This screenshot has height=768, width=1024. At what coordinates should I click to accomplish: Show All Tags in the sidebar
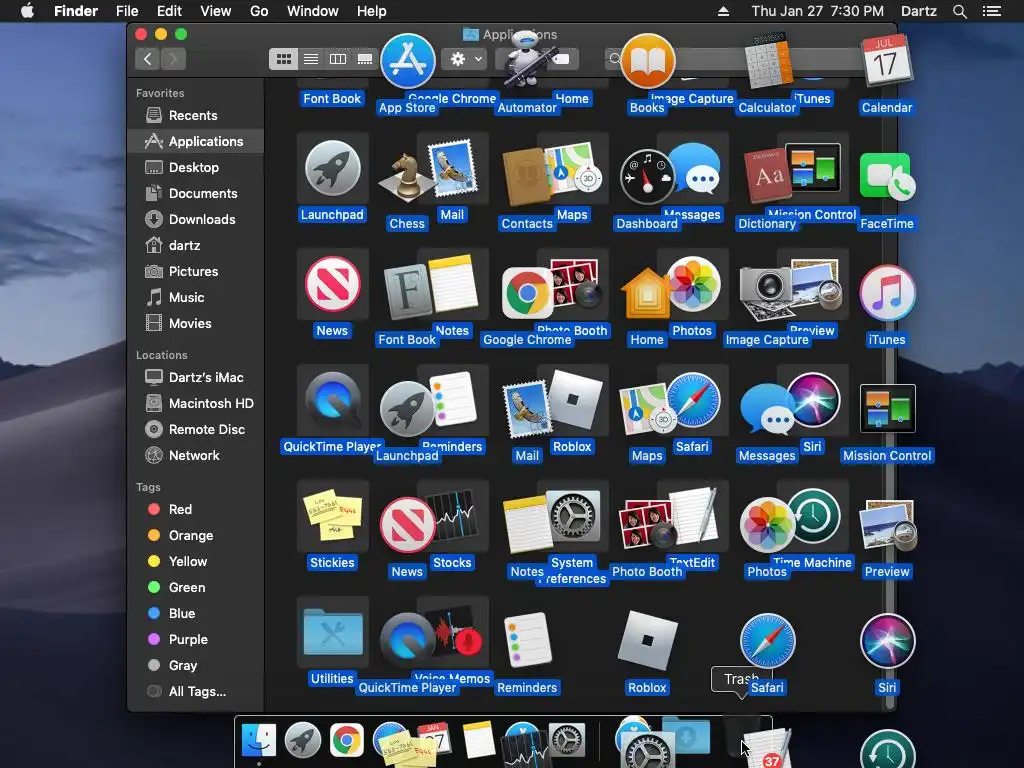coord(196,692)
